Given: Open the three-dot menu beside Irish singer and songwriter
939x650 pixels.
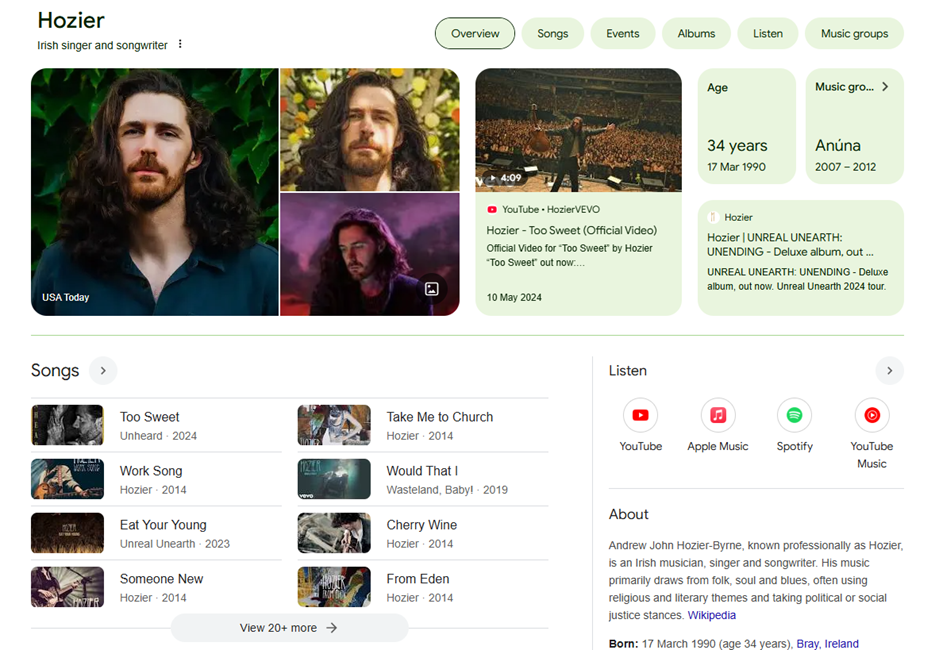Looking at the screenshot, I should [x=180, y=44].
